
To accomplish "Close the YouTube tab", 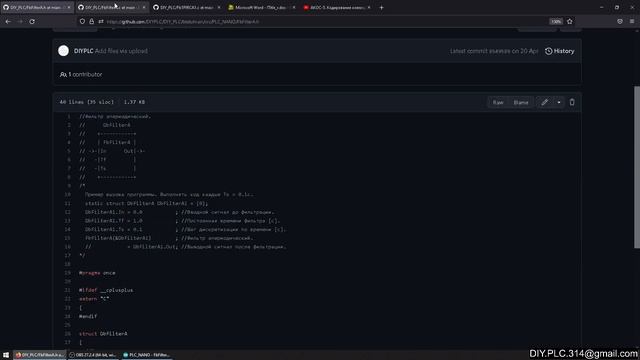I will pos(369,7).
